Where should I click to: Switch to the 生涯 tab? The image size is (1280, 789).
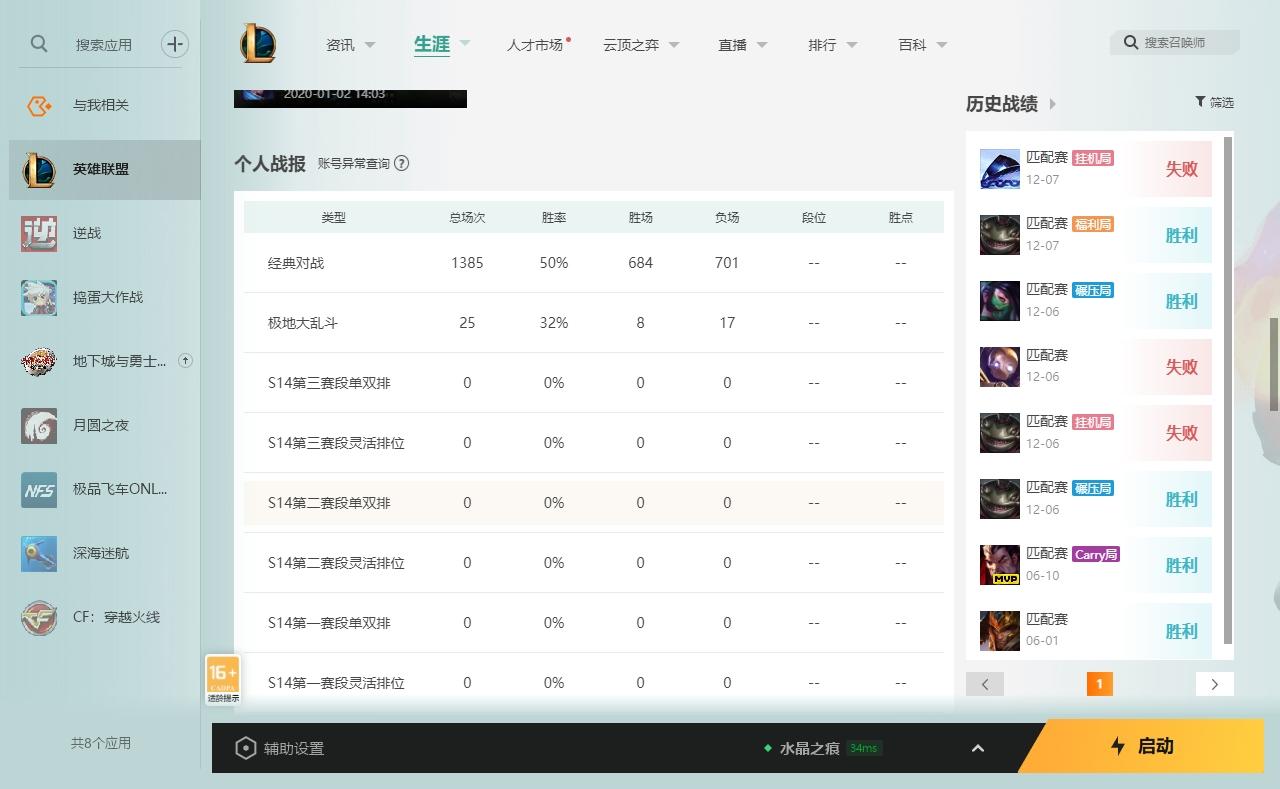point(431,44)
